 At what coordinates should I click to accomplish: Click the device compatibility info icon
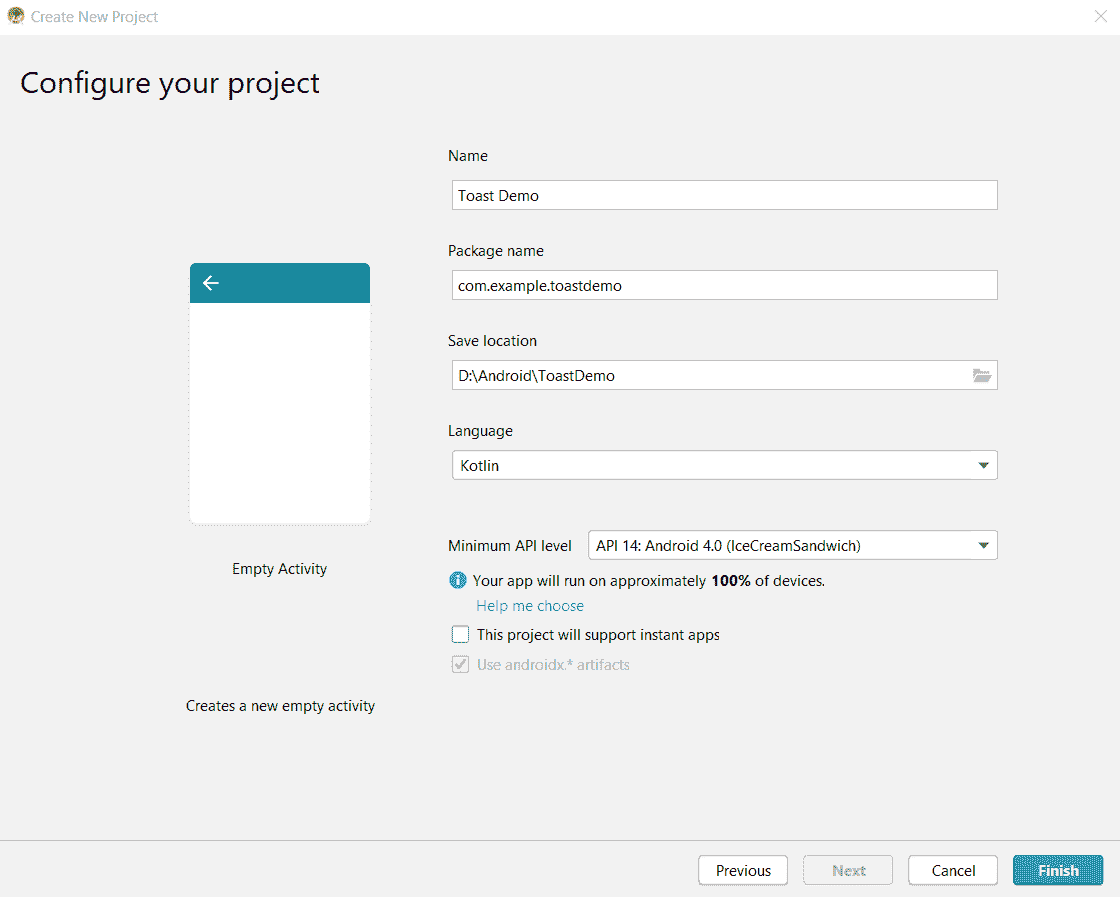[458, 580]
